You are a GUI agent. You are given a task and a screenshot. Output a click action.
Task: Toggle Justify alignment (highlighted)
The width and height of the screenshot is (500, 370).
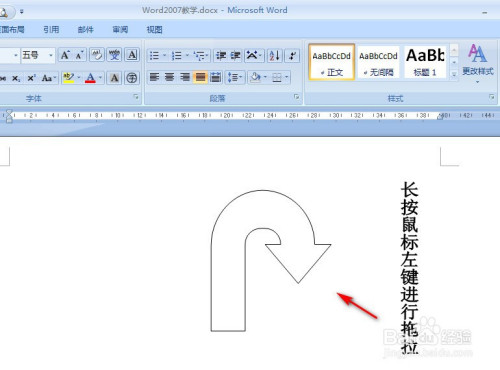click(200, 78)
